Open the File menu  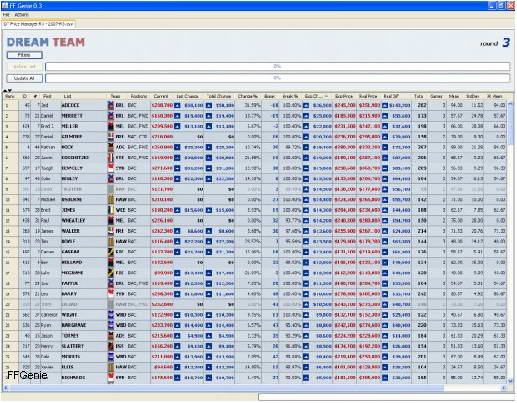(6, 15)
